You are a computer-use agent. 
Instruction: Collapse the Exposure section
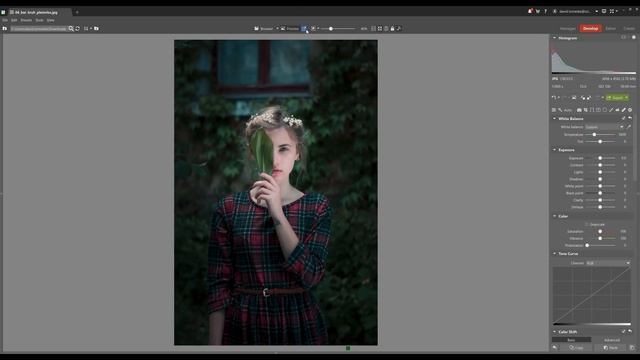[554, 150]
